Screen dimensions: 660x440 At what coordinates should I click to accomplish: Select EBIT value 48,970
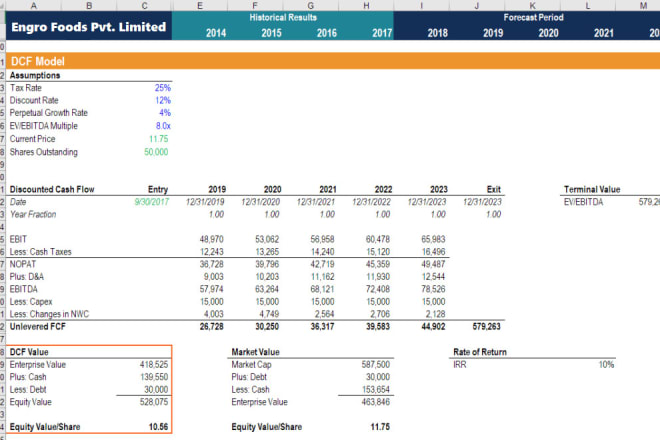[211, 239]
